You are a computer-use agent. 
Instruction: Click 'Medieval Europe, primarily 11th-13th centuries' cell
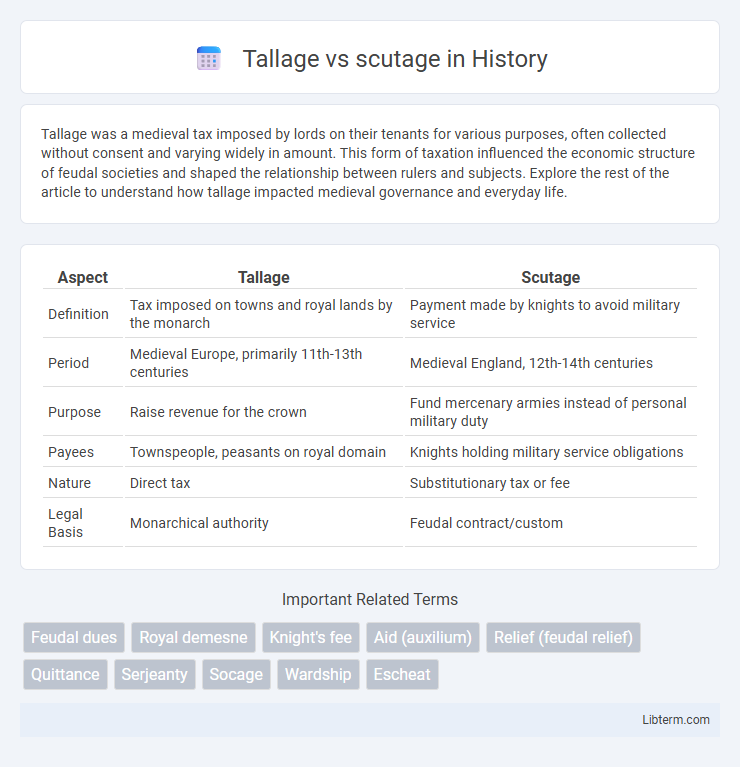coord(263,363)
